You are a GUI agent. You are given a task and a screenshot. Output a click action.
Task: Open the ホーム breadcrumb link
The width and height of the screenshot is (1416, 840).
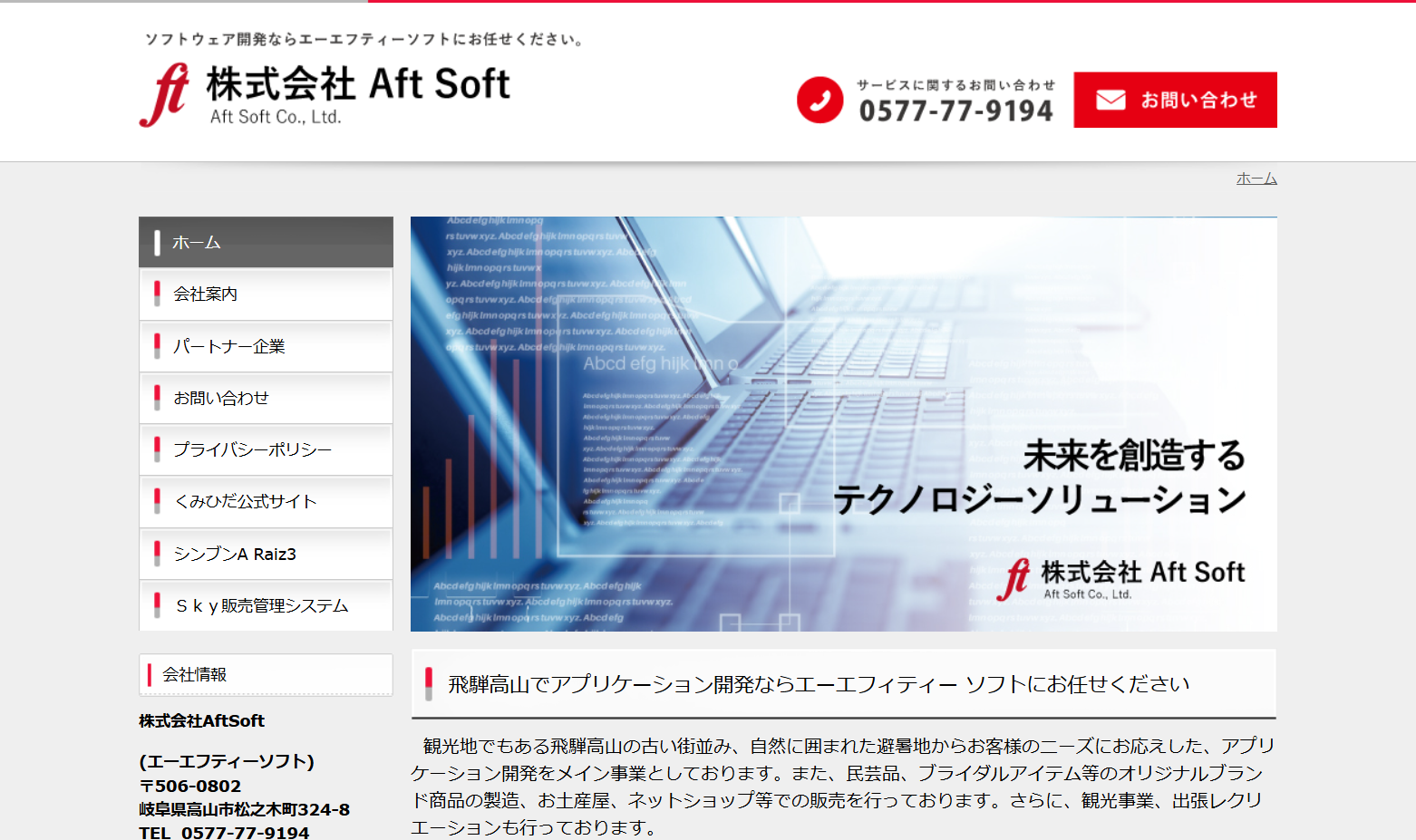pyautogui.click(x=1256, y=179)
